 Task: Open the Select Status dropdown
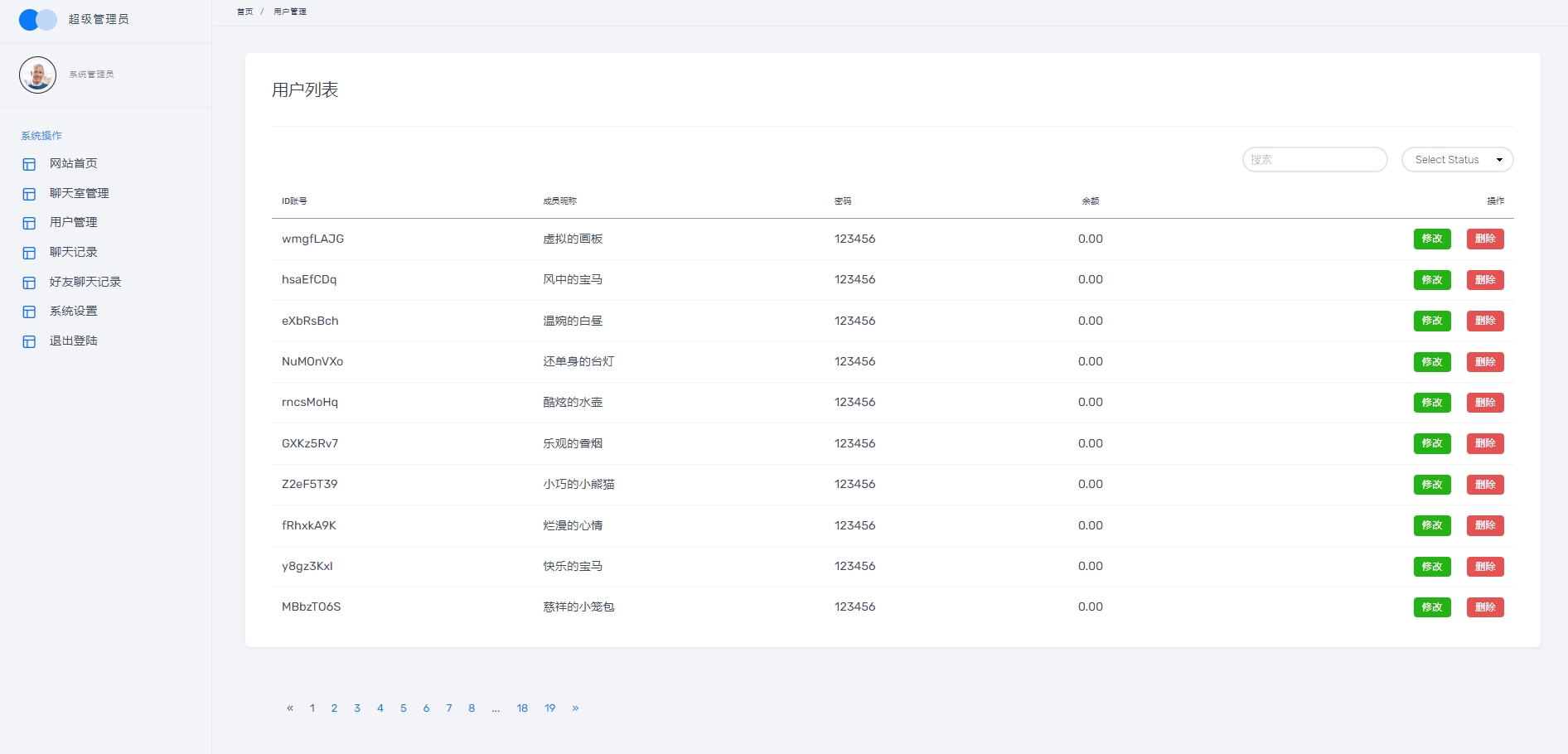point(1457,160)
